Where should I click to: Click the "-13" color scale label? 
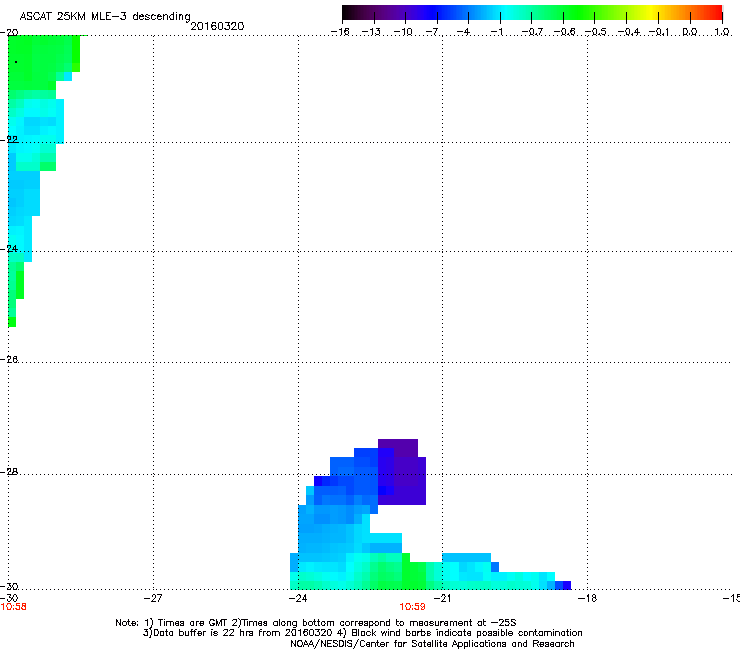point(371,32)
